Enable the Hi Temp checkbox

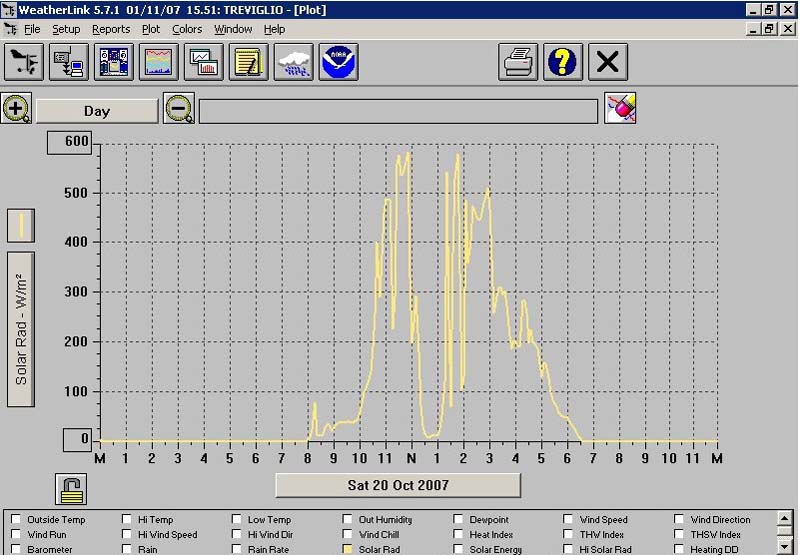[127, 519]
